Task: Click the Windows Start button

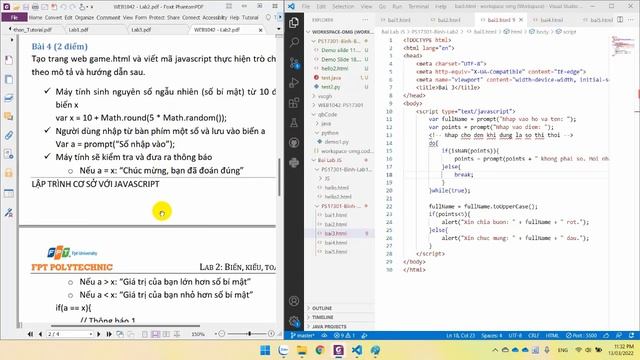Action: tap(265, 350)
